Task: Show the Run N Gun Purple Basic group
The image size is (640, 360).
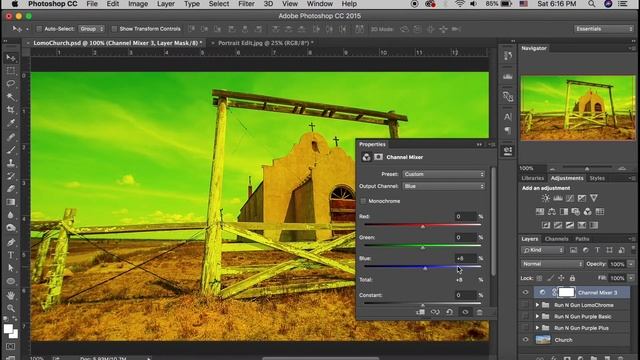Action: click(525, 316)
